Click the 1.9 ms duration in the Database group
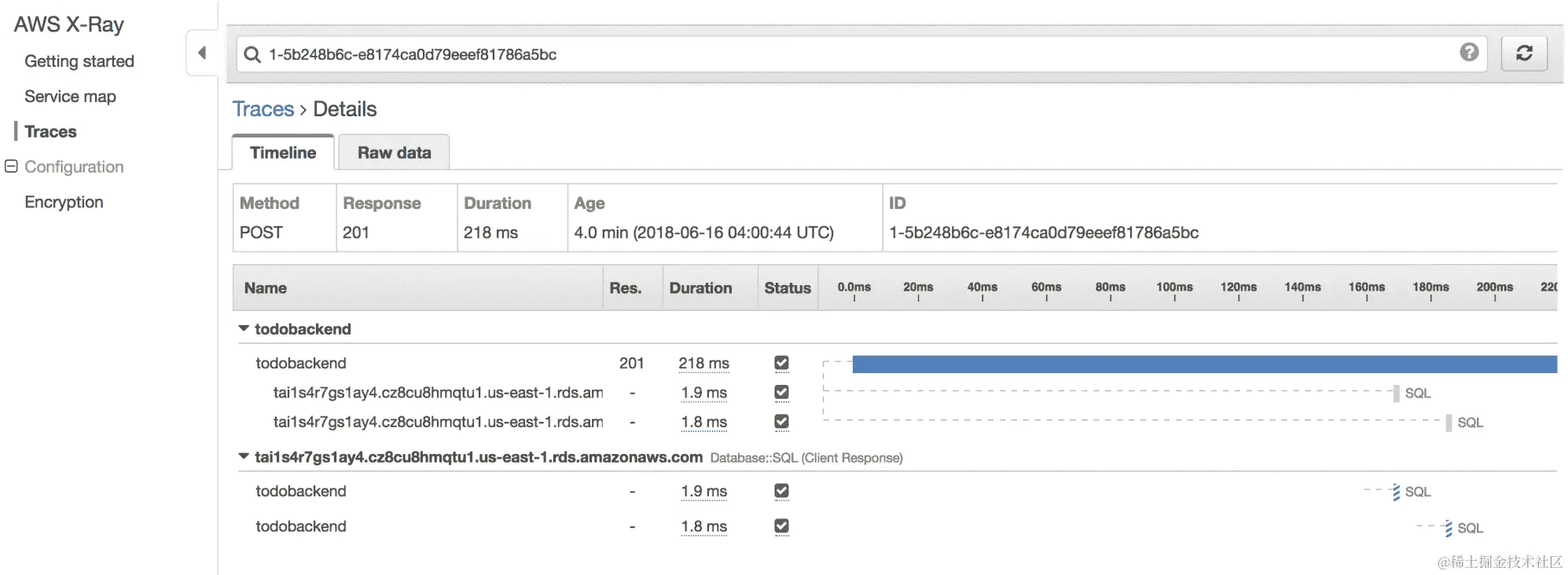This screenshot has width=1568, height=575. tap(703, 492)
